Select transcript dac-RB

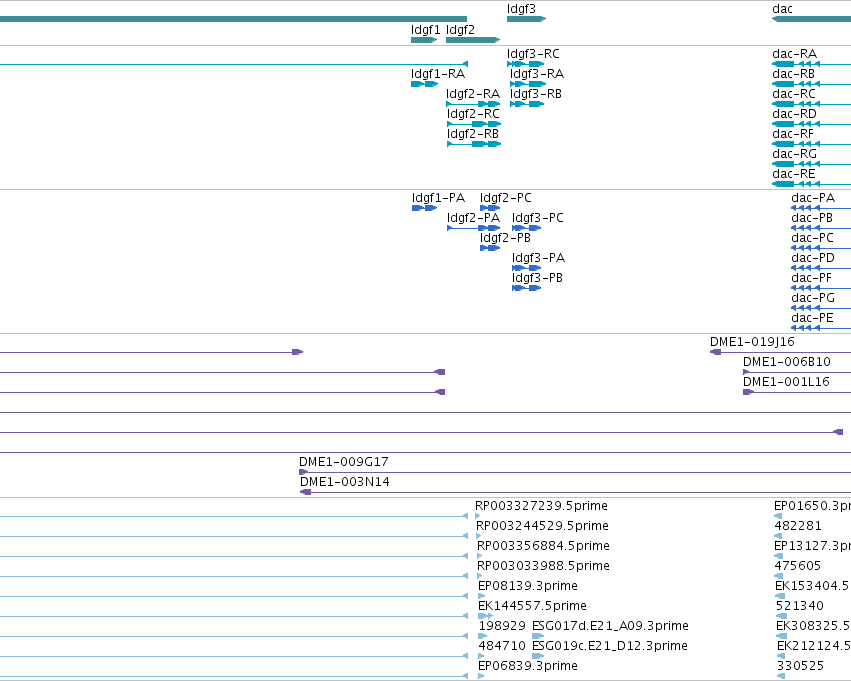[x=793, y=74]
